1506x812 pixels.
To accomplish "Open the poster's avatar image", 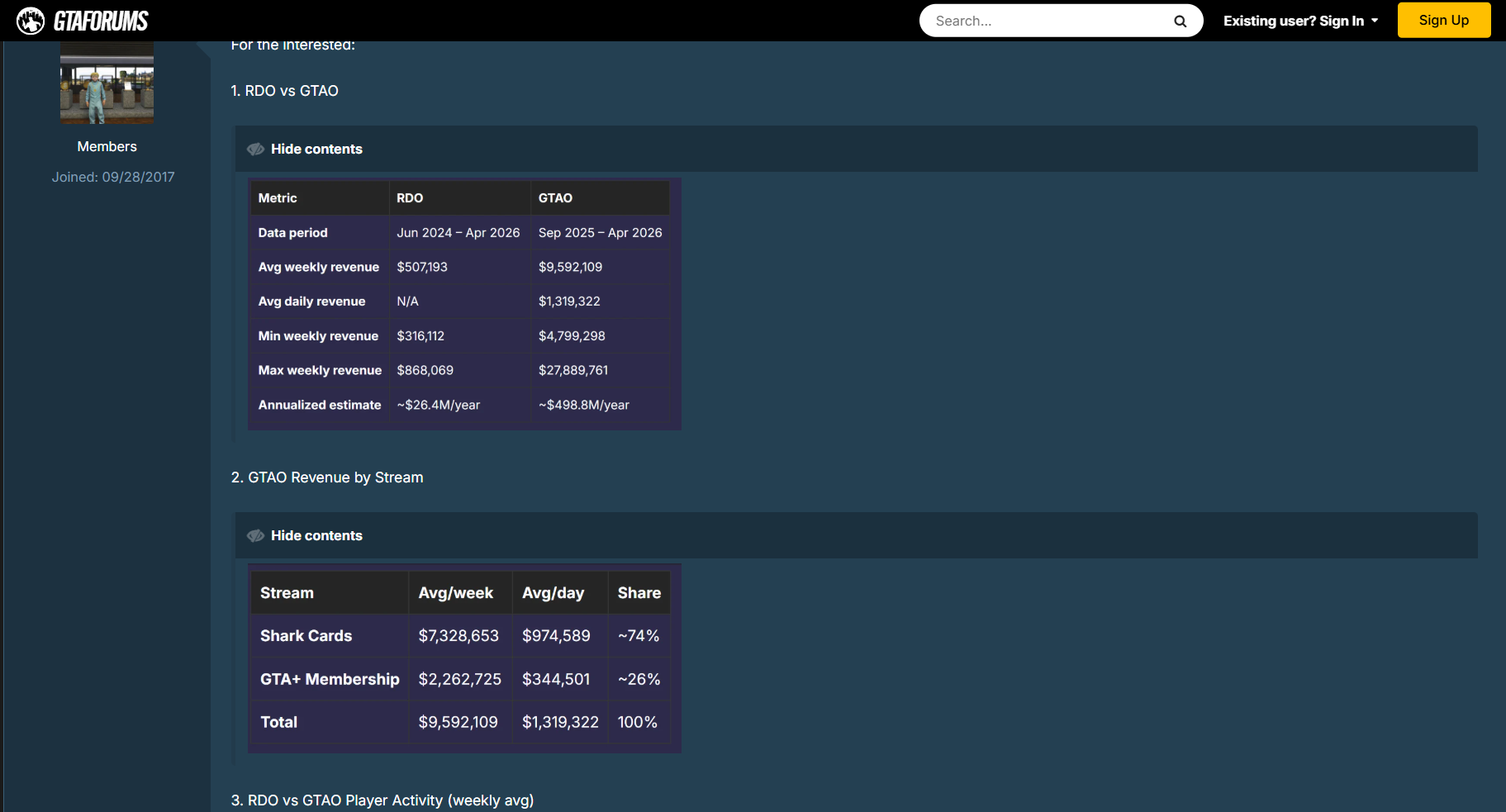I will coord(107,83).
